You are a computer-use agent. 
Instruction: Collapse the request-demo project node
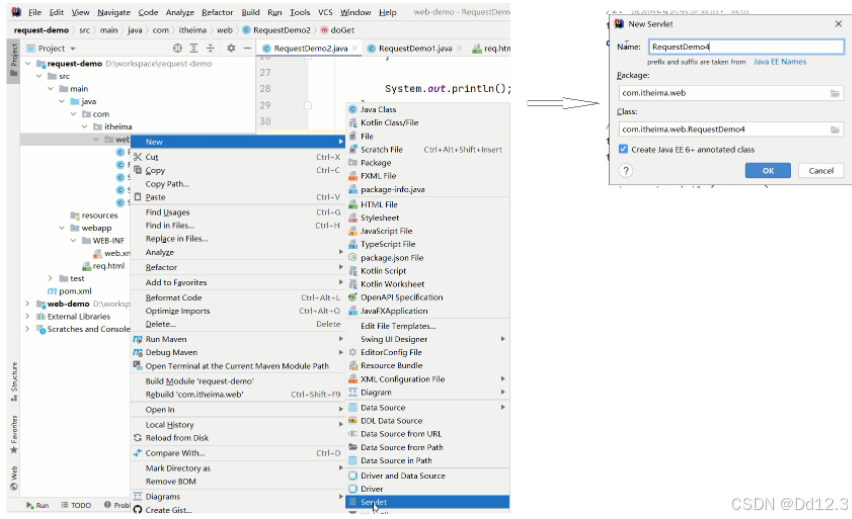(x=28, y=64)
